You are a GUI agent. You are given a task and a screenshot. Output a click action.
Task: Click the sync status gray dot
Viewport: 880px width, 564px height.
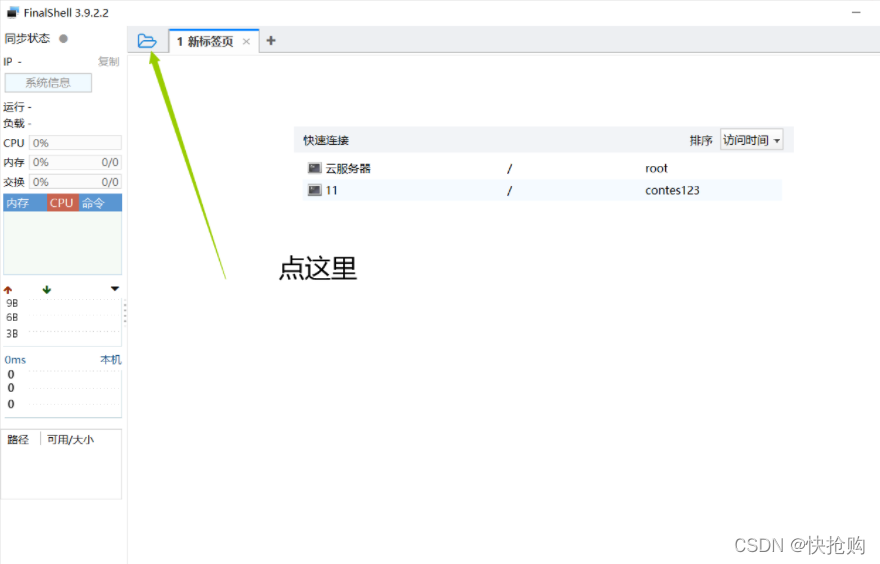tap(63, 39)
